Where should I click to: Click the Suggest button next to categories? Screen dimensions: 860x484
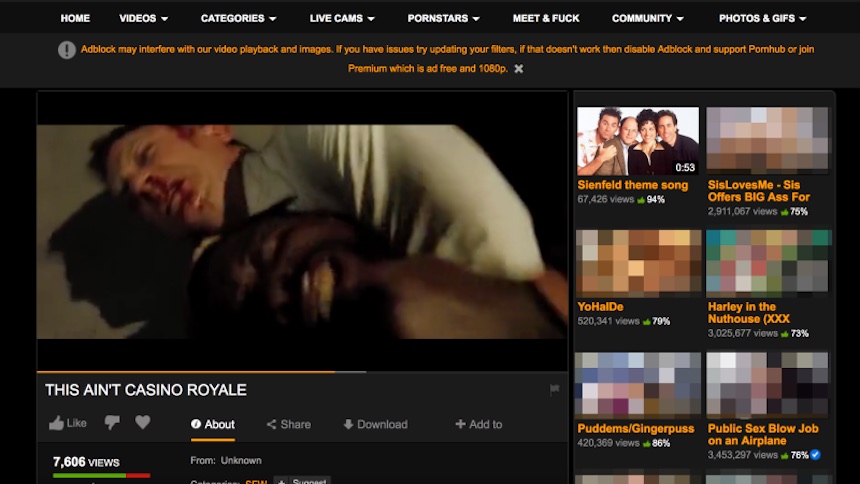click(302, 481)
